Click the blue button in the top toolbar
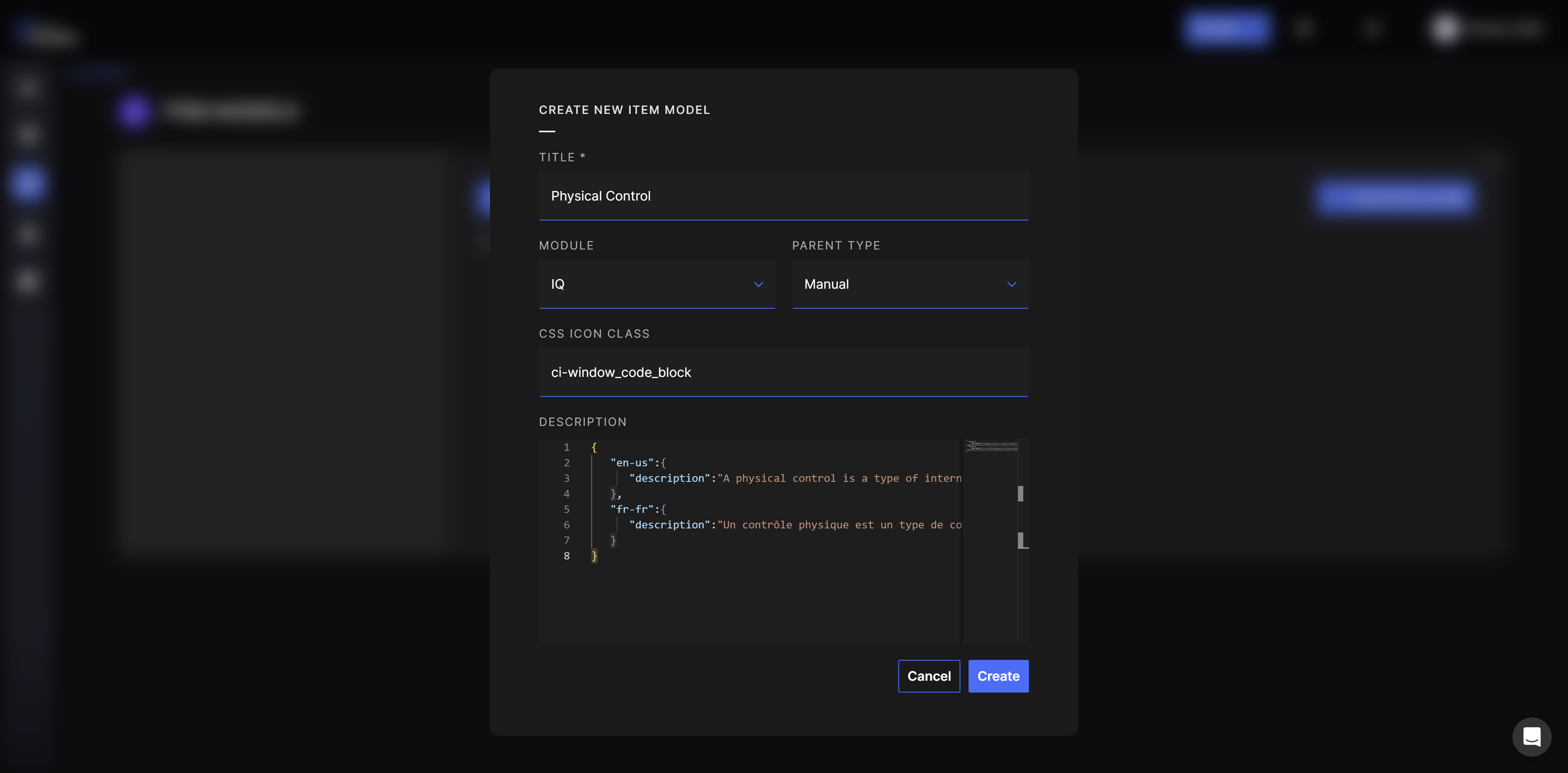The height and width of the screenshot is (773, 1568). point(1227,27)
